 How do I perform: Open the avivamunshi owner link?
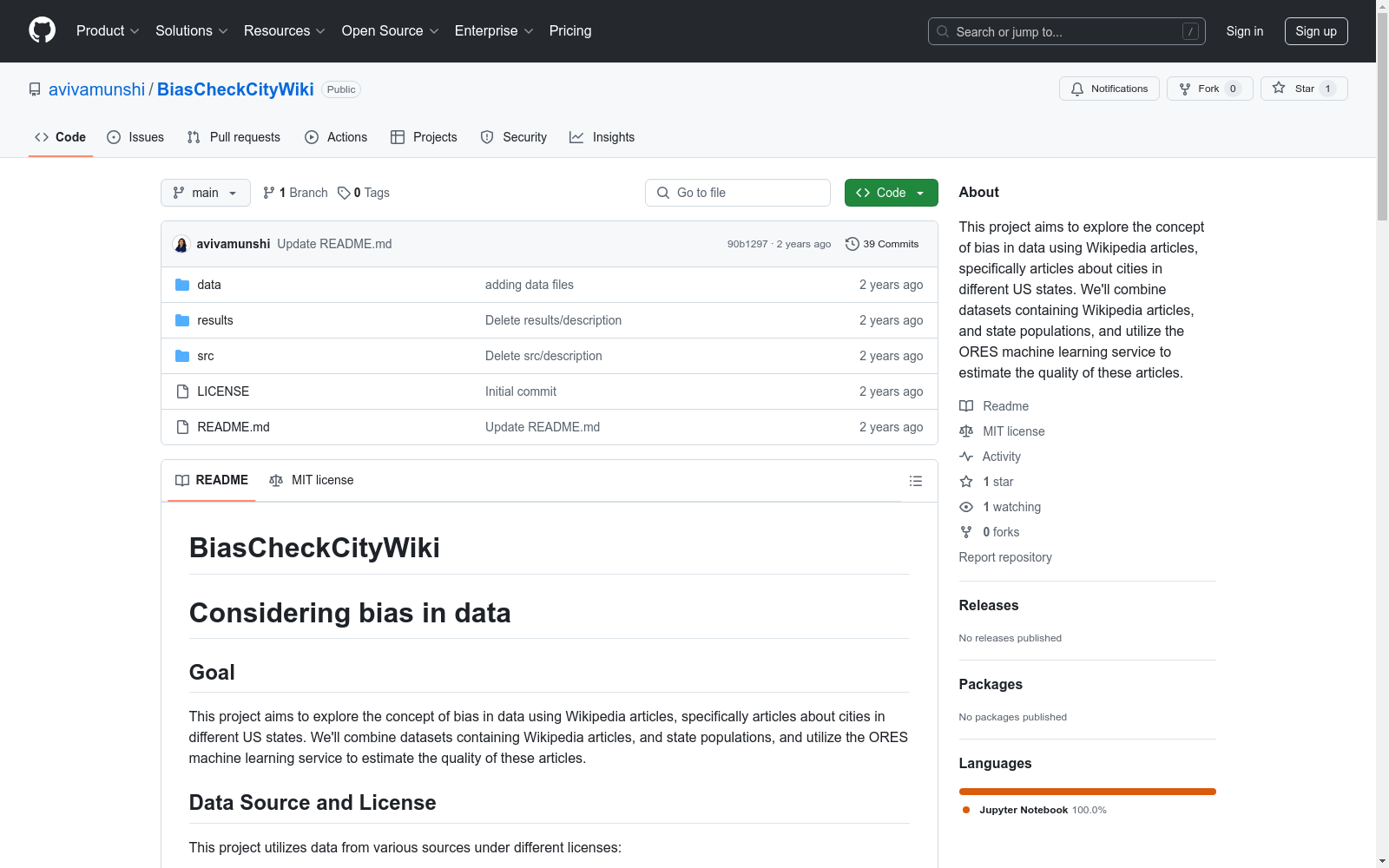click(96, 89)
